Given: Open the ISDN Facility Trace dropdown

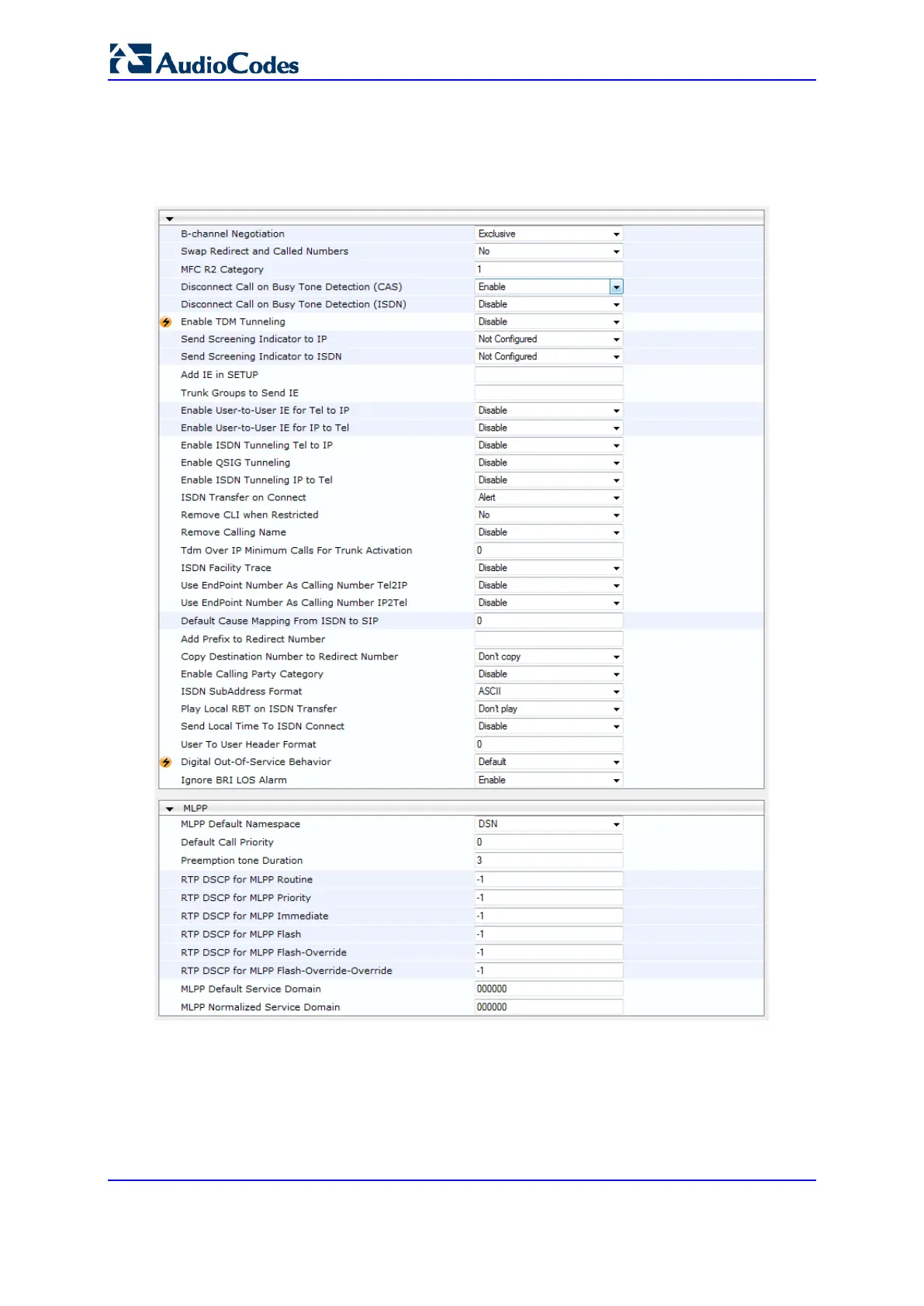Looking at the screenshot, I should pyautogui.click(x=549, y=568).
